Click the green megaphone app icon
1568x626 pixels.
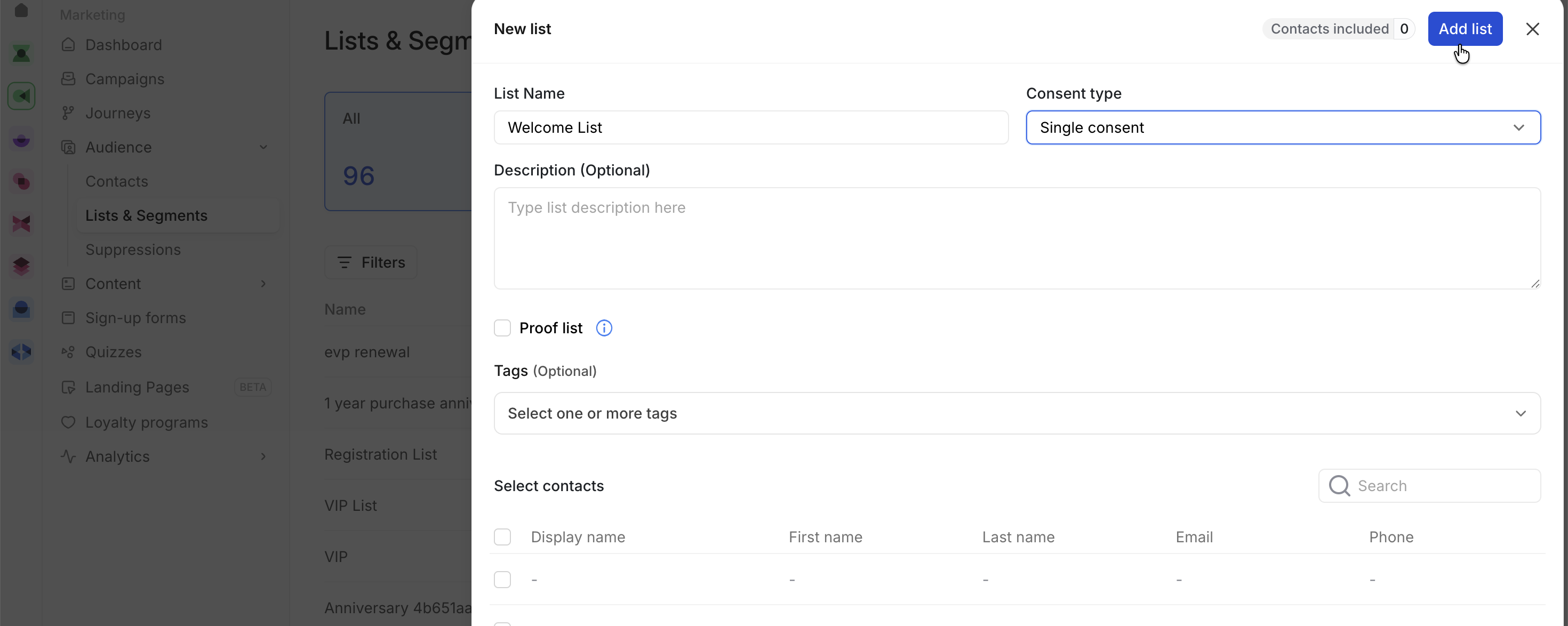click(21, 96)
